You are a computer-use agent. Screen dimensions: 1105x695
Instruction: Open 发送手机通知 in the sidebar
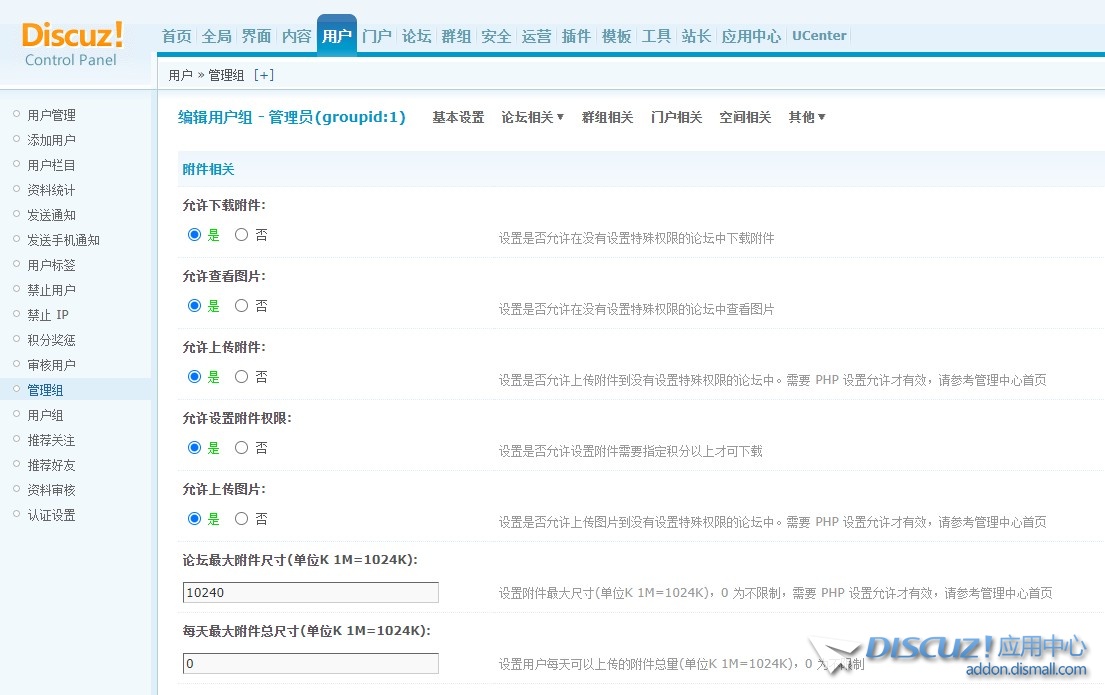click(63, 240)
